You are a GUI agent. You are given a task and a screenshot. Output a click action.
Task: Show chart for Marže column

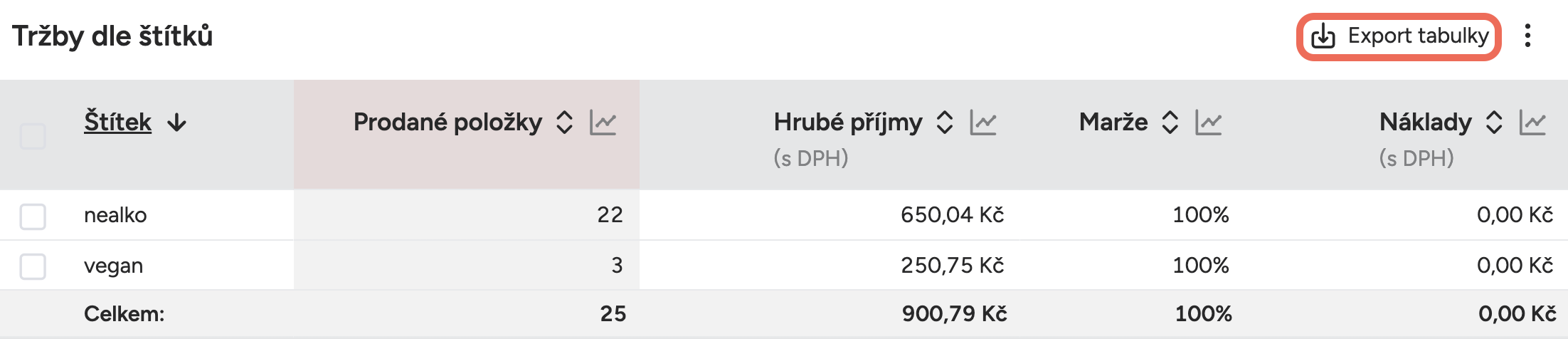[x=1208, y=122]
